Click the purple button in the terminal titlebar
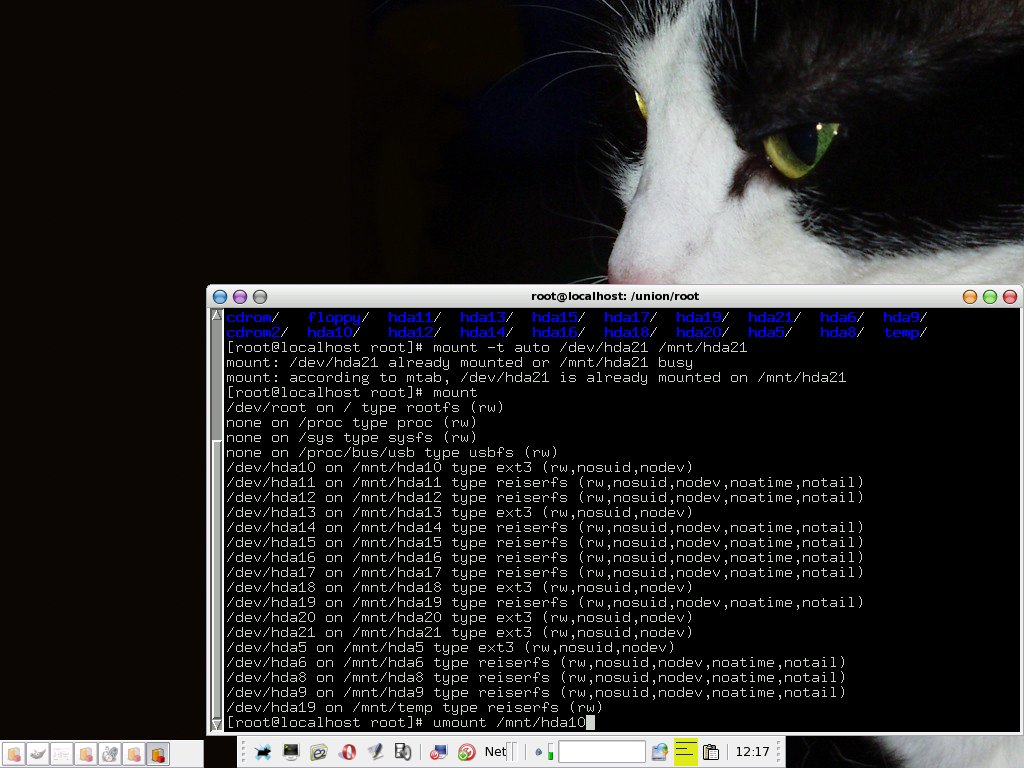 tap(240, 296)
